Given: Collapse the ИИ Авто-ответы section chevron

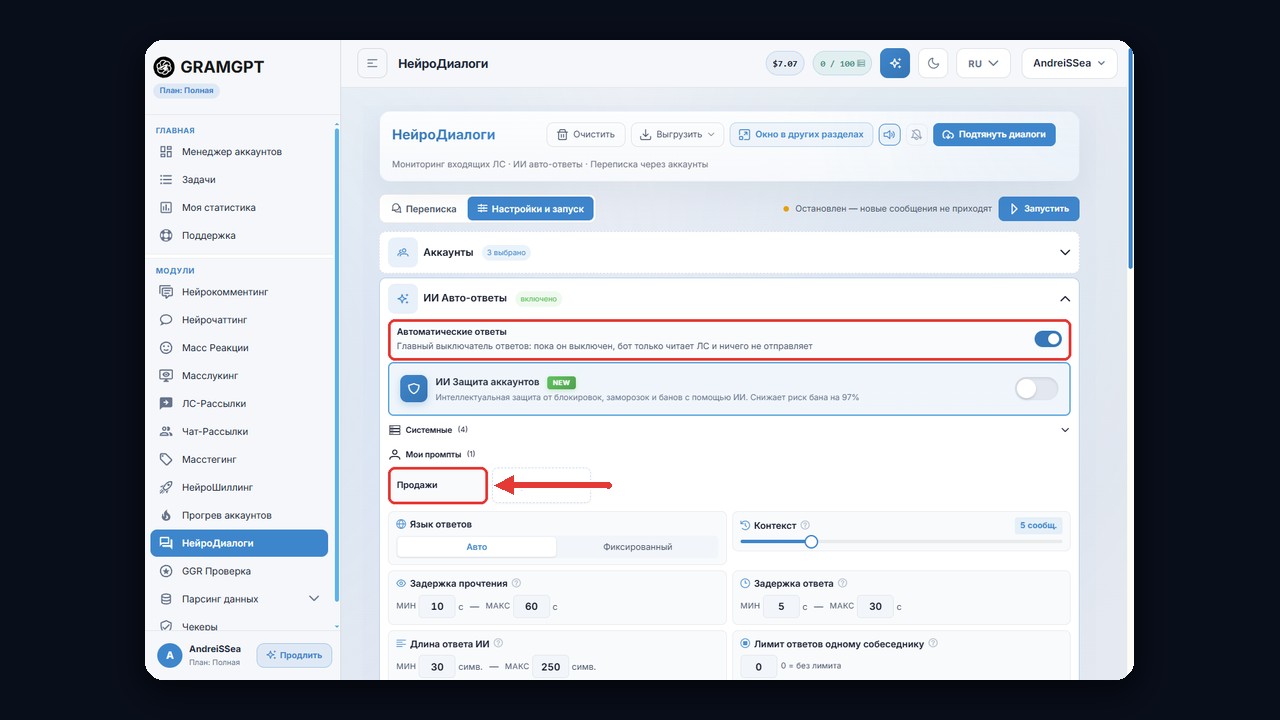Looking at the screenshot, I should coord(1065,298).
